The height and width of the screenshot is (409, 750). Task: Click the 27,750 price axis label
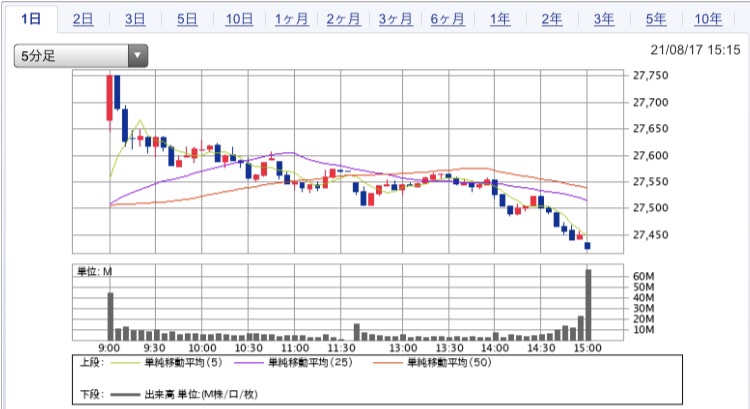click(x=651, y=76)
